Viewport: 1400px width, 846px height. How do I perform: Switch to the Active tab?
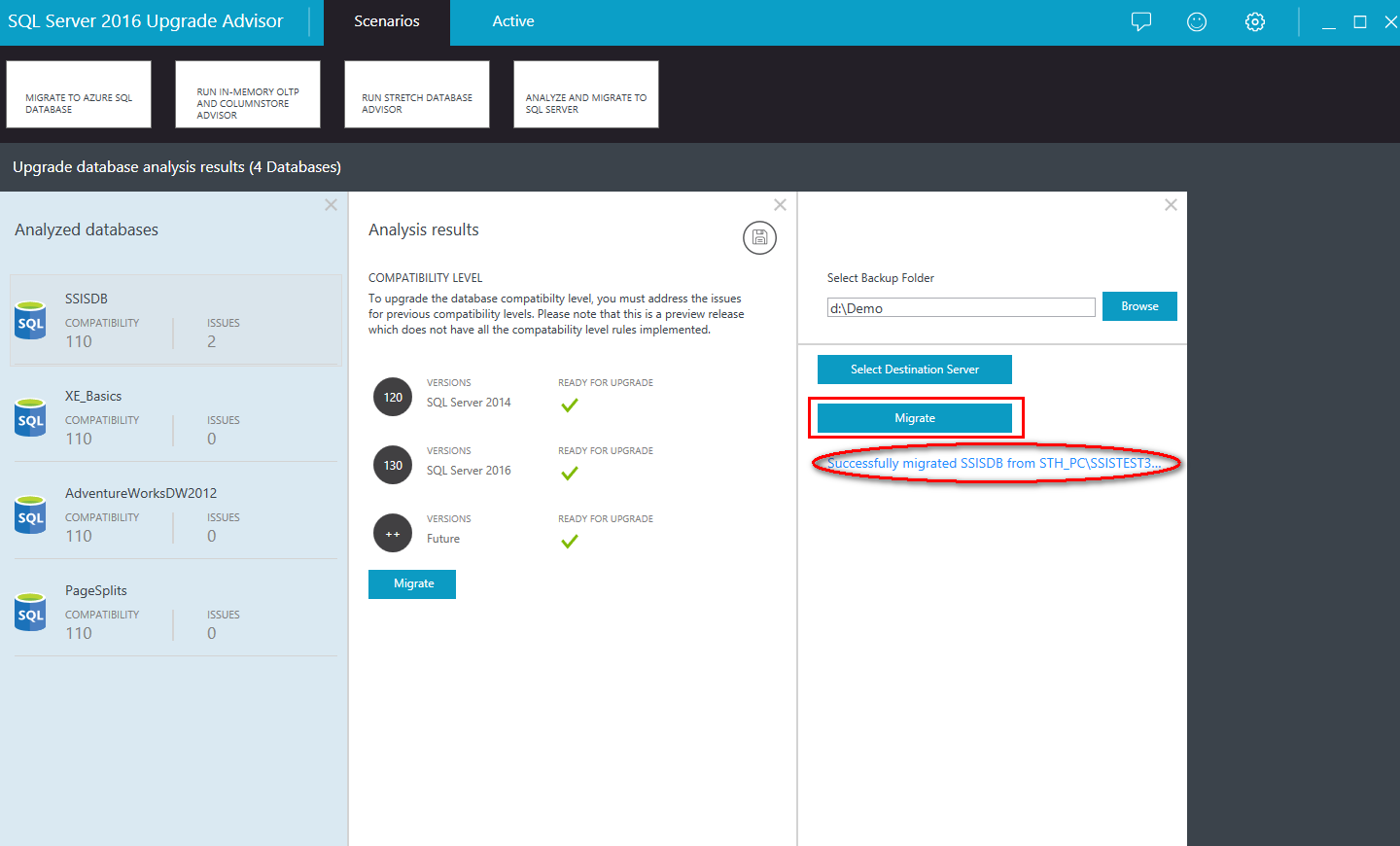(513, 22)
